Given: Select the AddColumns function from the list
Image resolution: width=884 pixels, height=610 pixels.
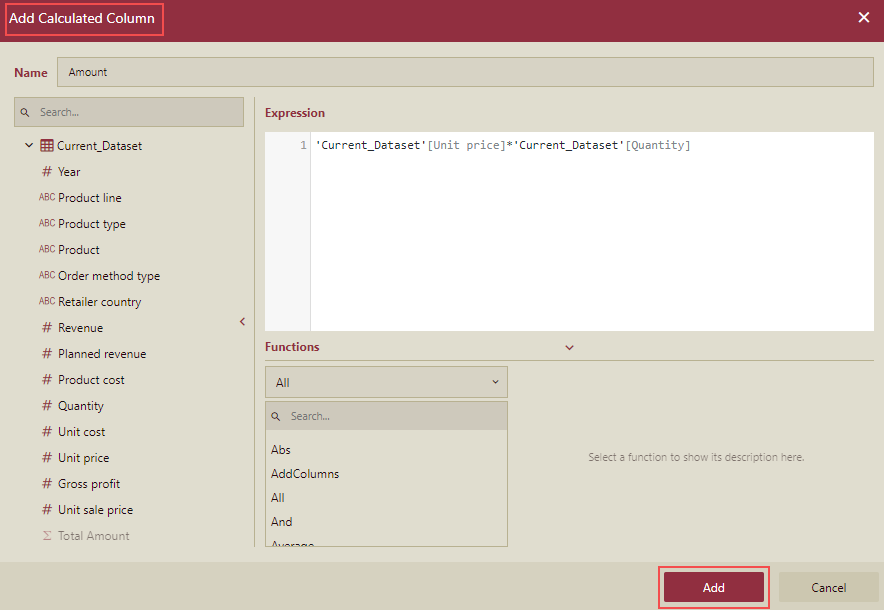Looking at the screenshot, I should click(303, 473).
